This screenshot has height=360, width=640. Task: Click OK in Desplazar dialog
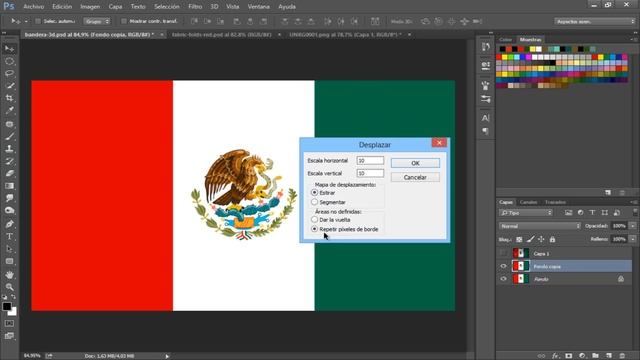coord(415,163)
